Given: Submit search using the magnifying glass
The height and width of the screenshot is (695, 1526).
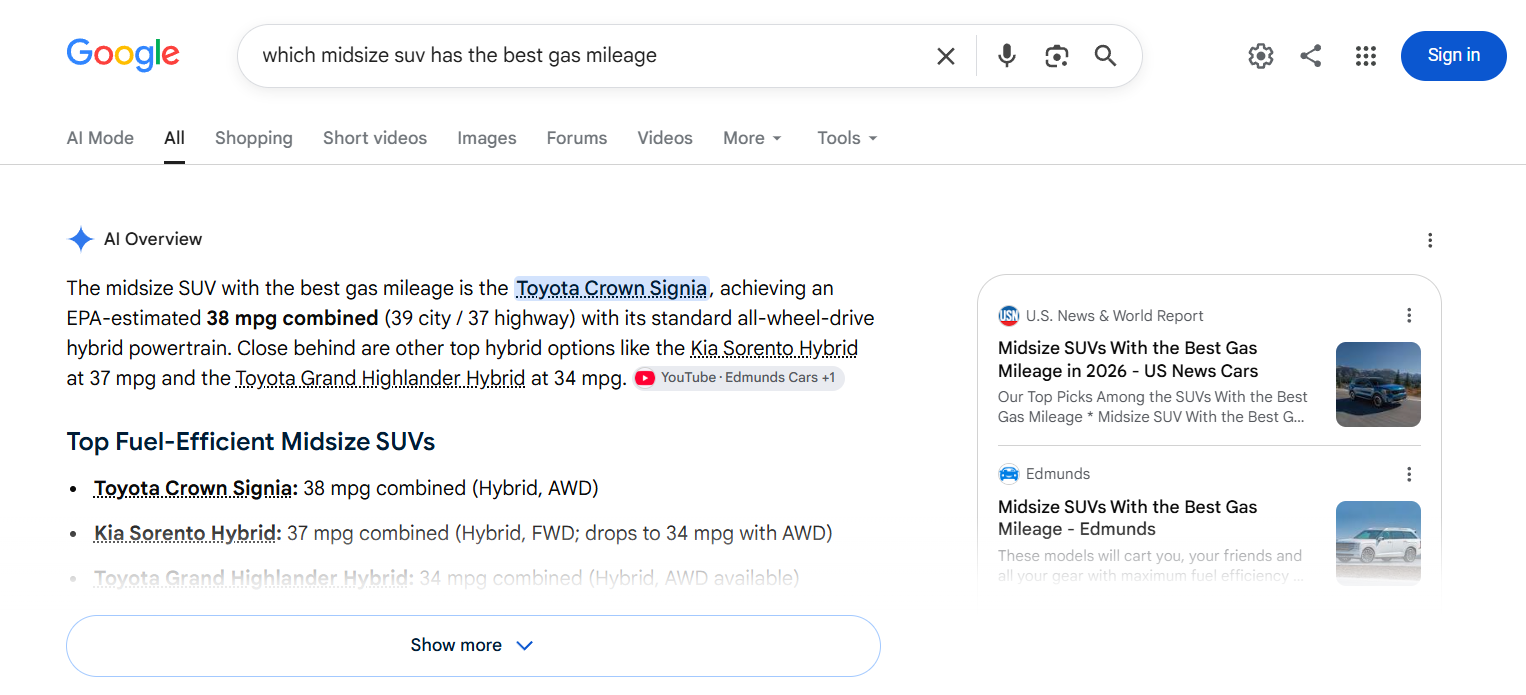Looking at the screenshot, I should (x=1105, y=56).
